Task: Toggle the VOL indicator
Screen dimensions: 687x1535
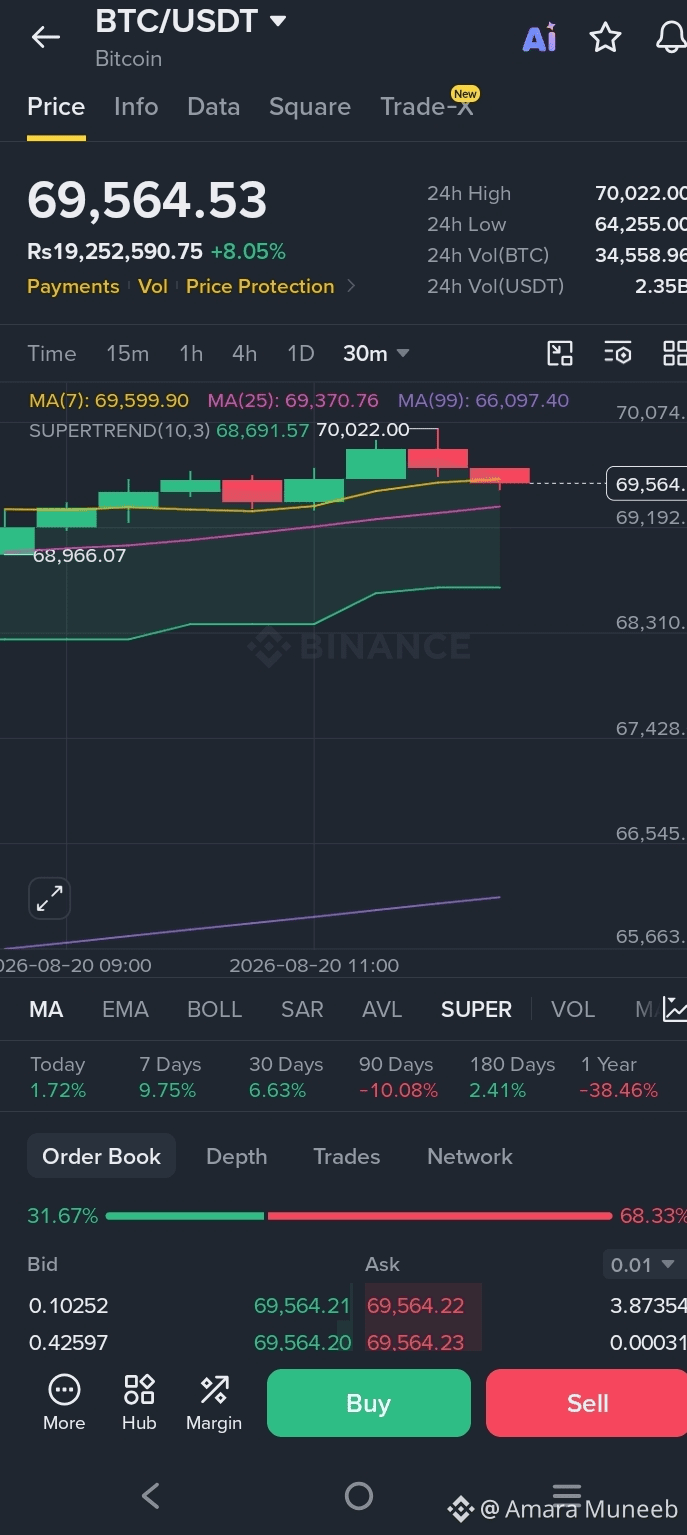Action: coord(573,1009)
